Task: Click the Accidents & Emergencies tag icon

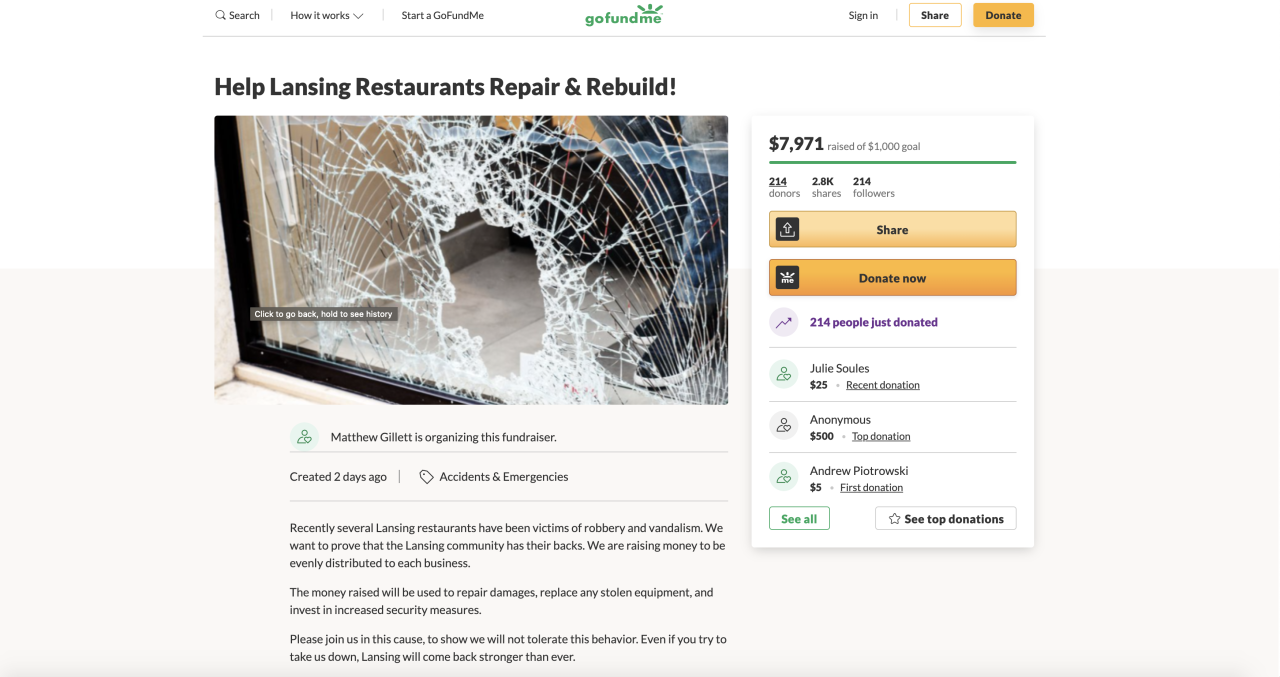Action: 426,477
